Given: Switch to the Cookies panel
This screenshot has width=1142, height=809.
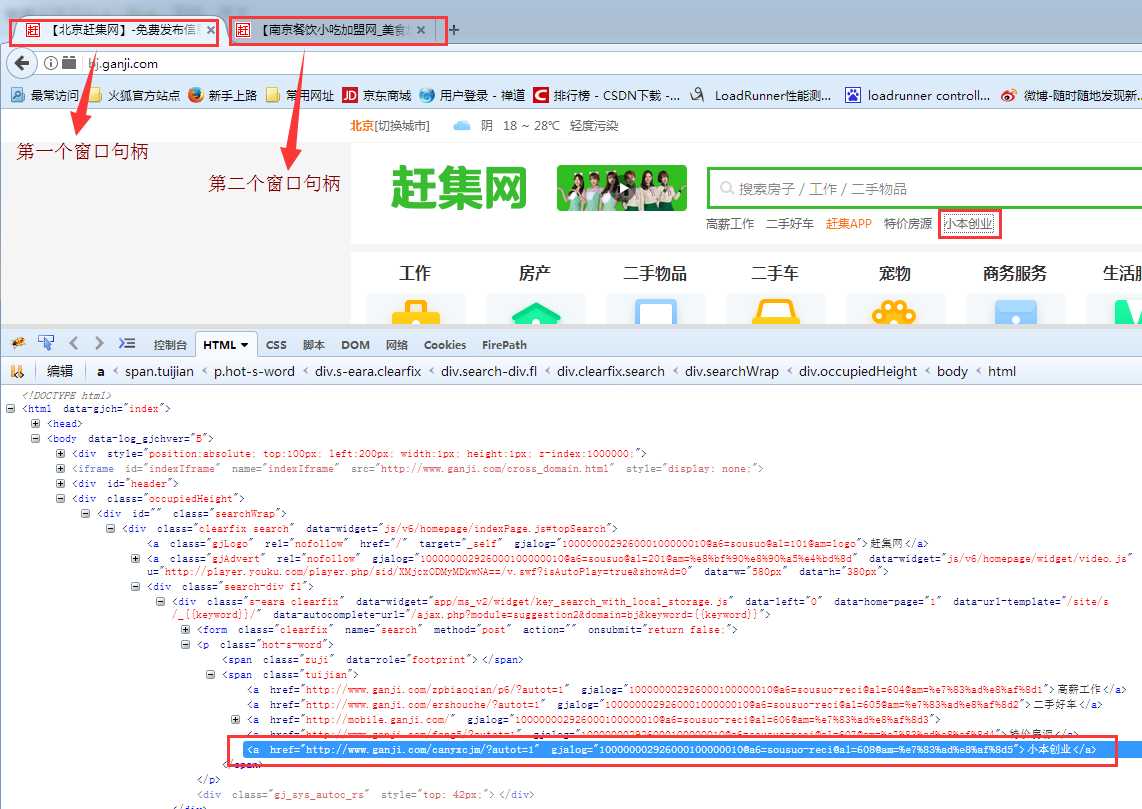Looking at the screenshot, I should tap(445, 345).
